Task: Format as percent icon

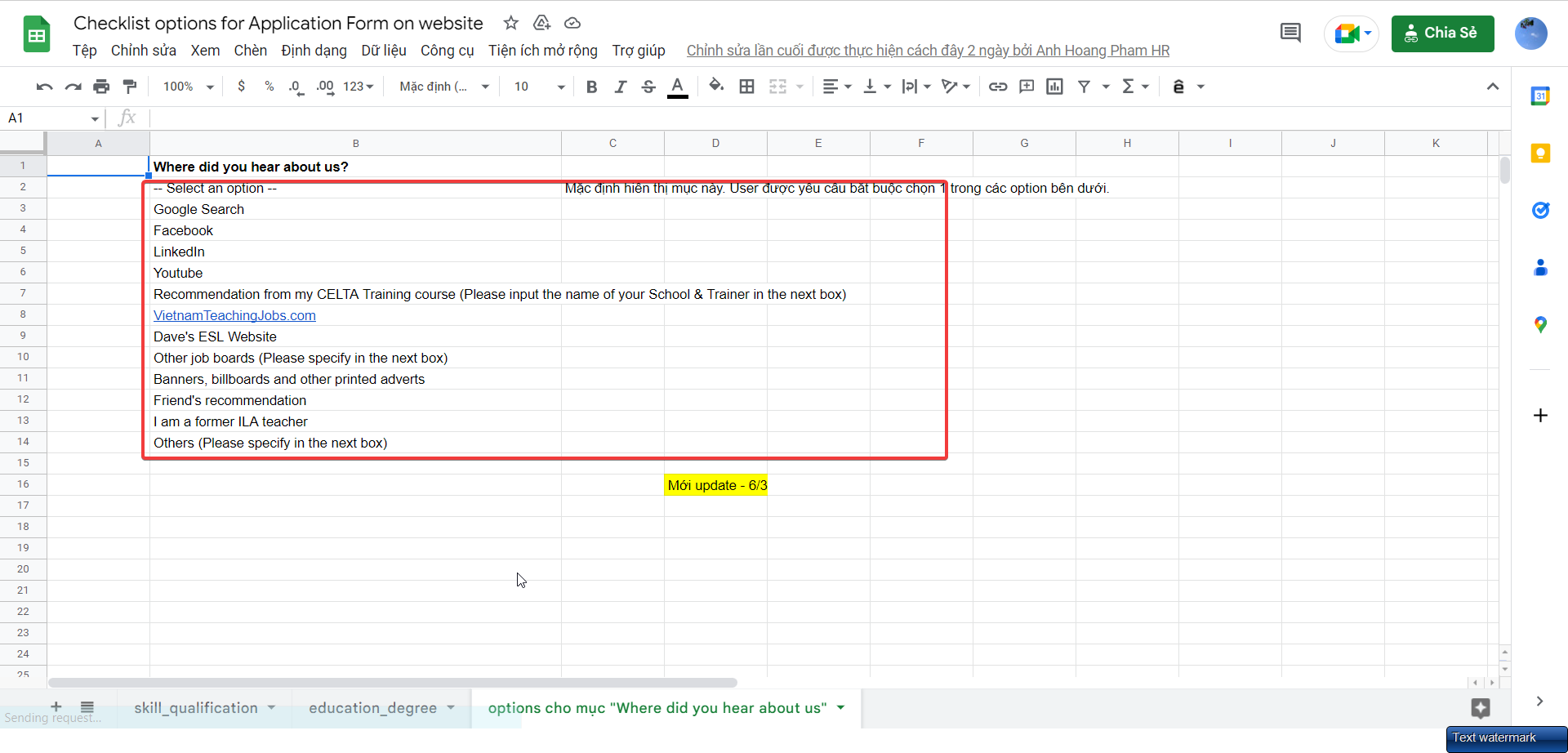Action: [269, 87]
